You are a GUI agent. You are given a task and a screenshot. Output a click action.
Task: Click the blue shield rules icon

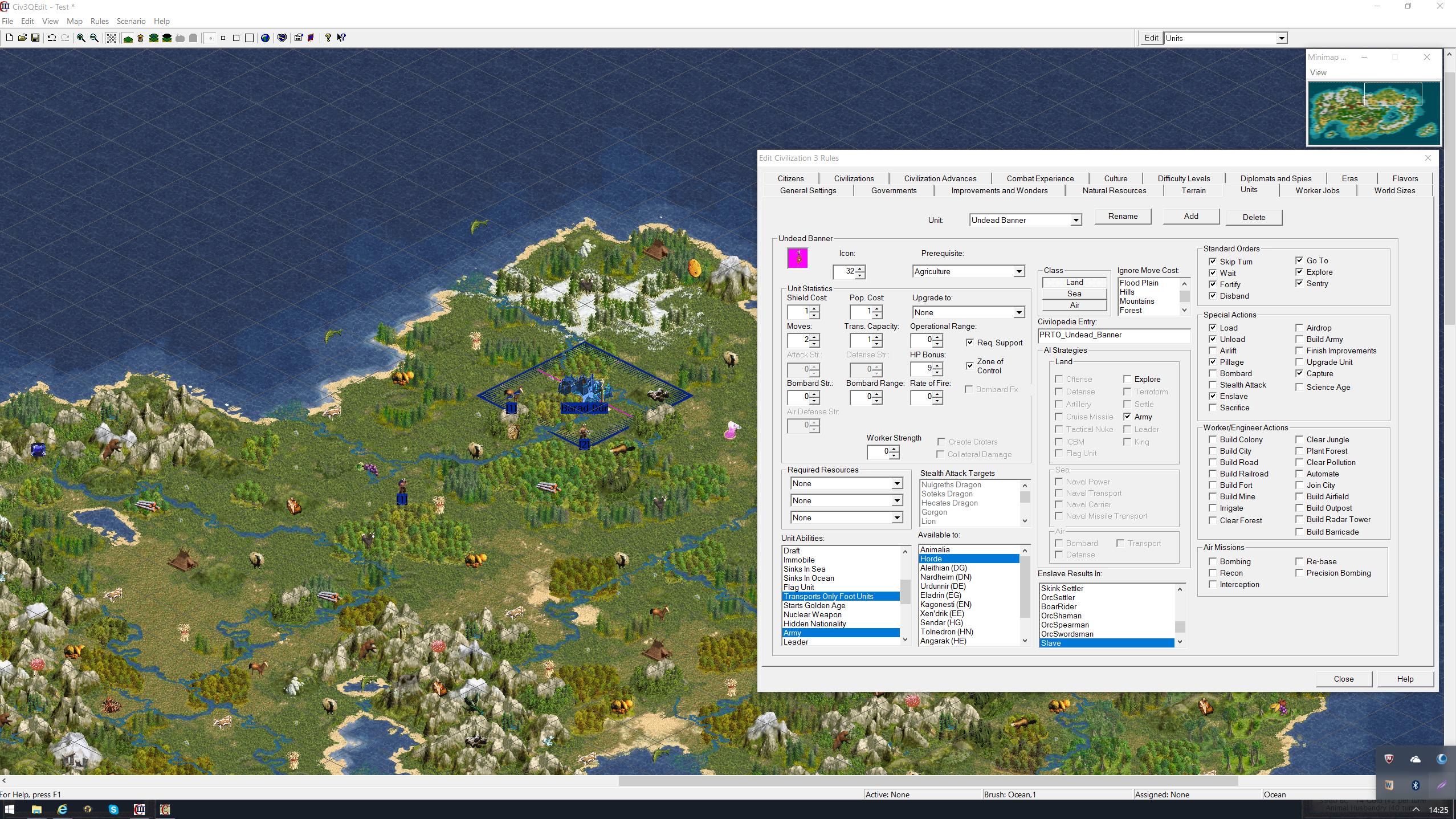282,38
